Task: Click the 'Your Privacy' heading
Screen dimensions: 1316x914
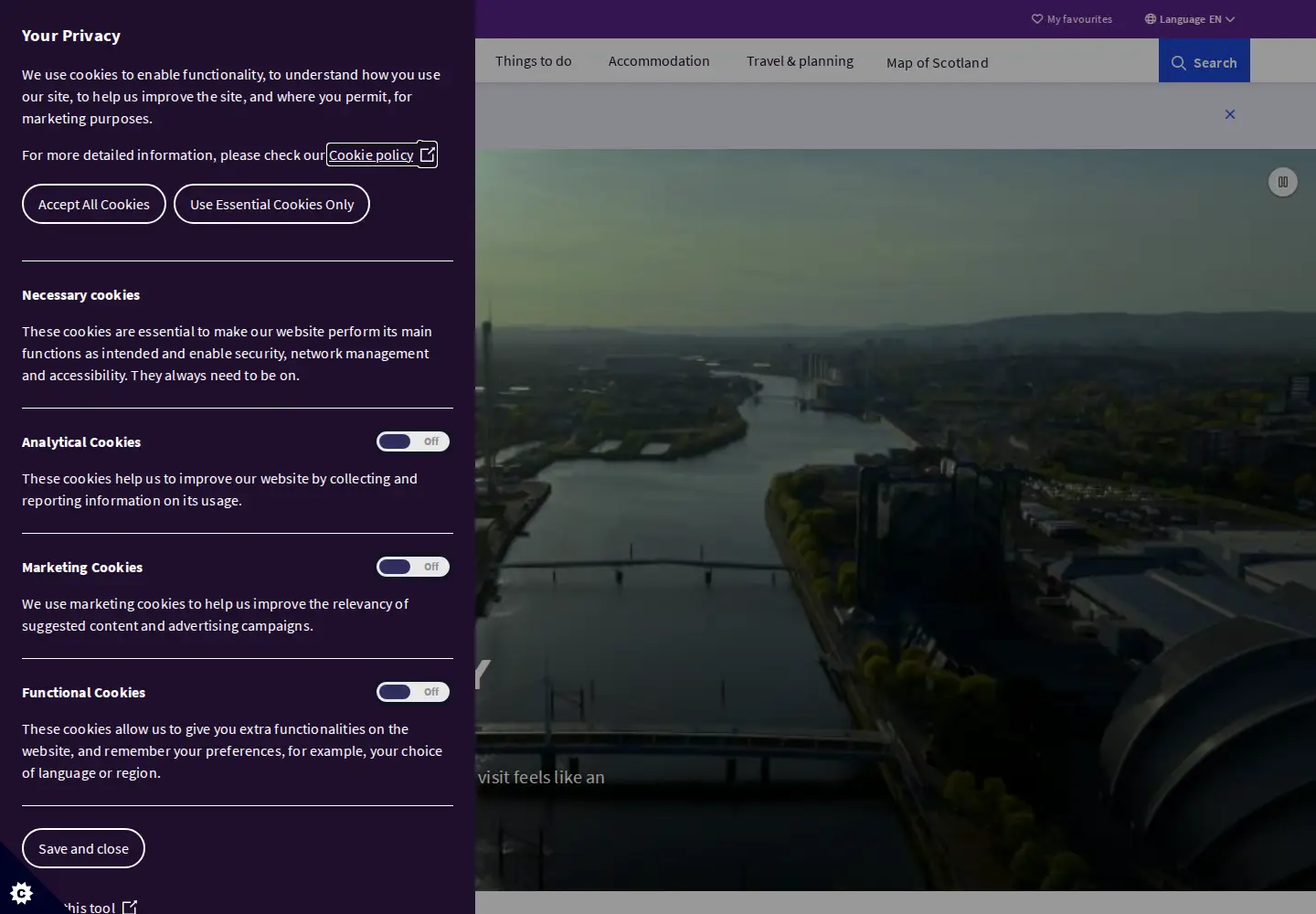Action: click(71, 36)
